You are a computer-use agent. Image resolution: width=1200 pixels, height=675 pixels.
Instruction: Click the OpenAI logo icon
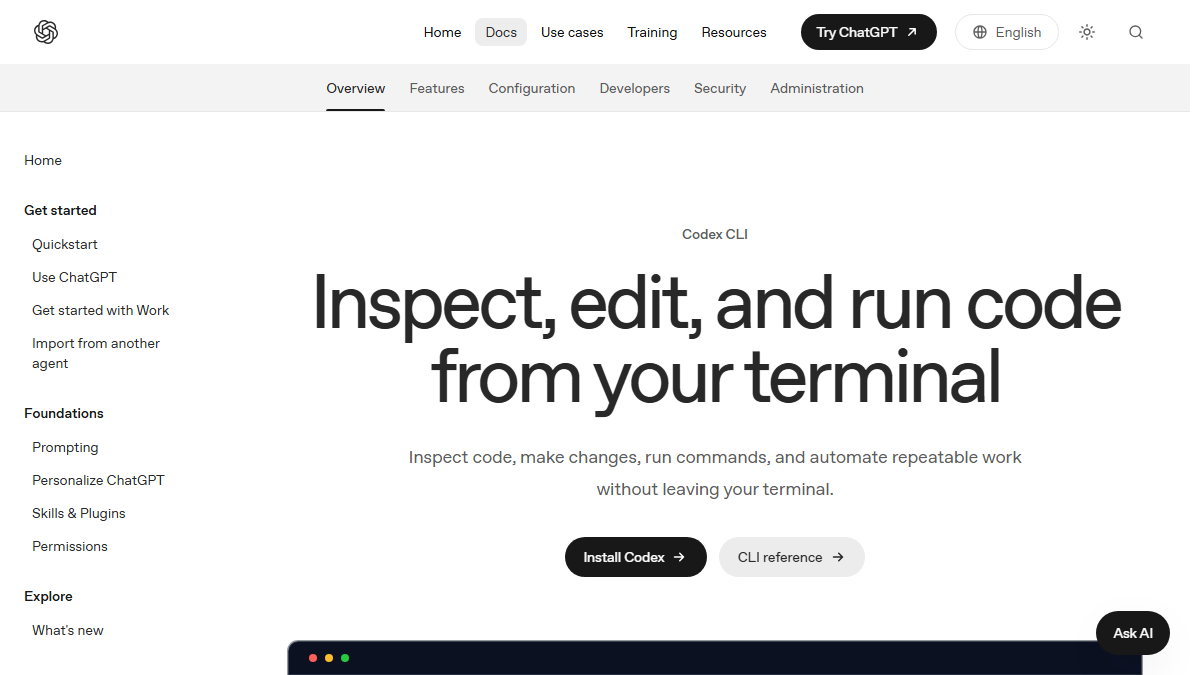click(x=46, y=32)
